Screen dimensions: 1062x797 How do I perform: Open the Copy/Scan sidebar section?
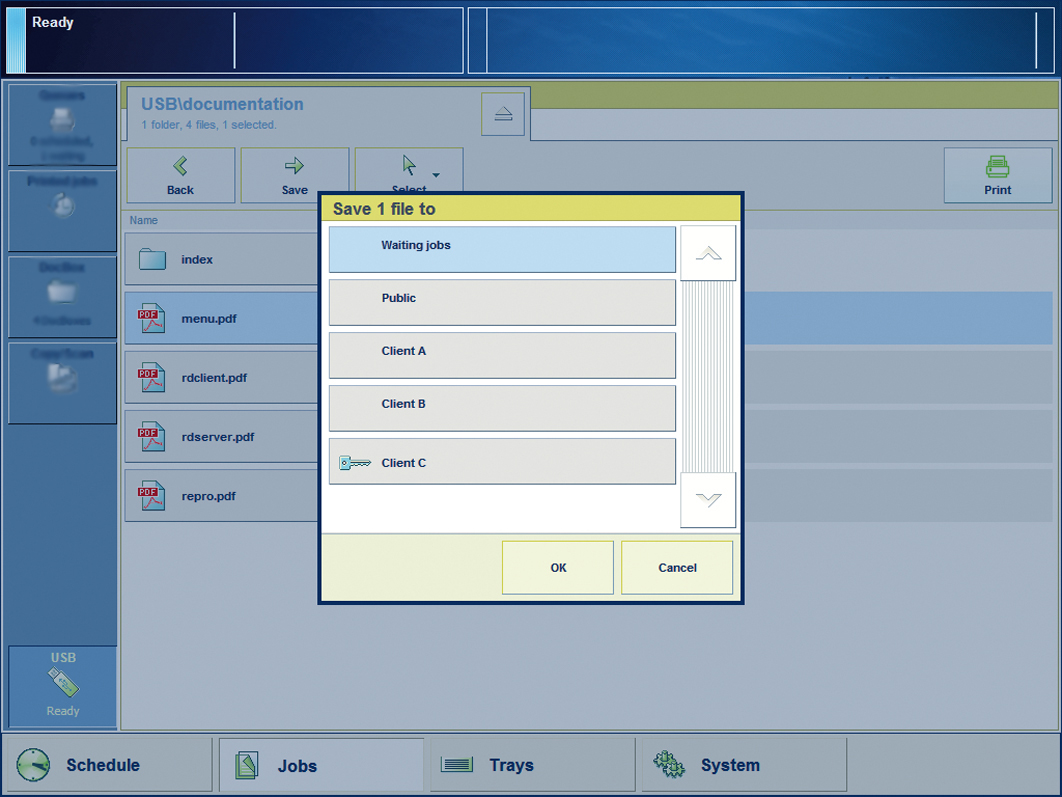click(63, 383)
